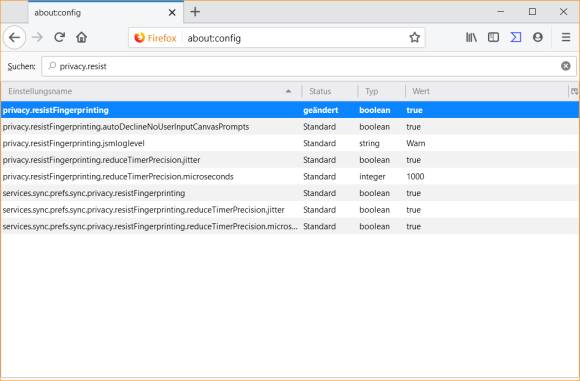Select the services.sync reduceTimerPrecision.jitter row
580x381 pixels.
click(290, 210)
